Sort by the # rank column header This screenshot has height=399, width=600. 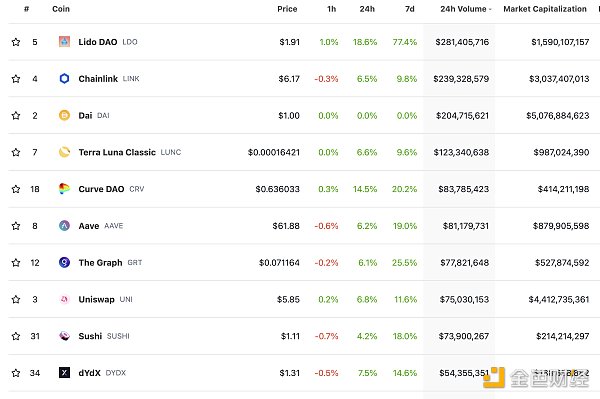click(x=26, y=9)
